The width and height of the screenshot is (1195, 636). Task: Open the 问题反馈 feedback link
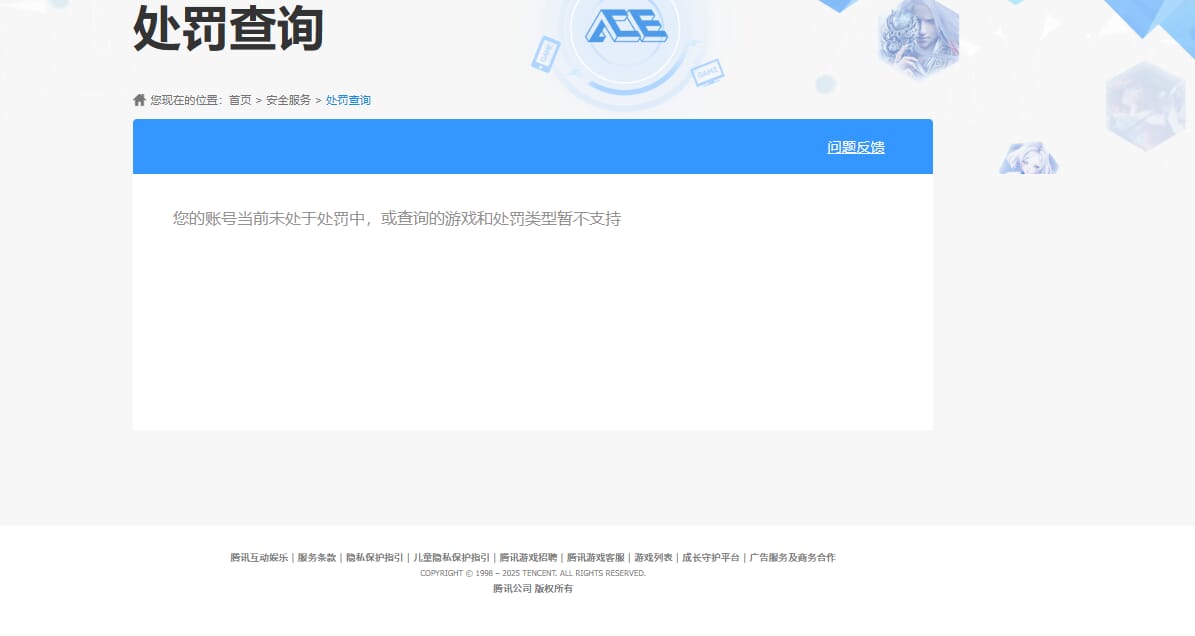pos(856,146)
